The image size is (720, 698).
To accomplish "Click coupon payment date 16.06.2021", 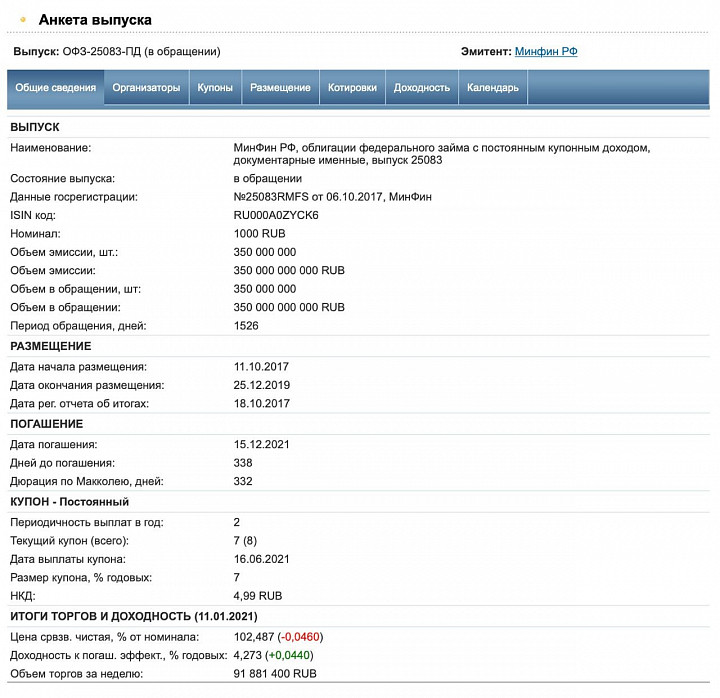I will coord(261,559).
